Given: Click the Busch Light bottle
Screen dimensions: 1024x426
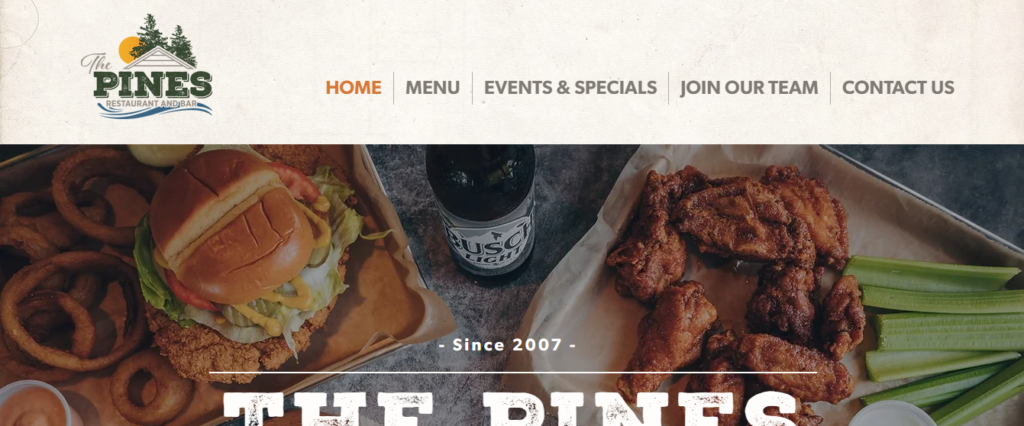Looking at the screenshot, I should (481, 213).
